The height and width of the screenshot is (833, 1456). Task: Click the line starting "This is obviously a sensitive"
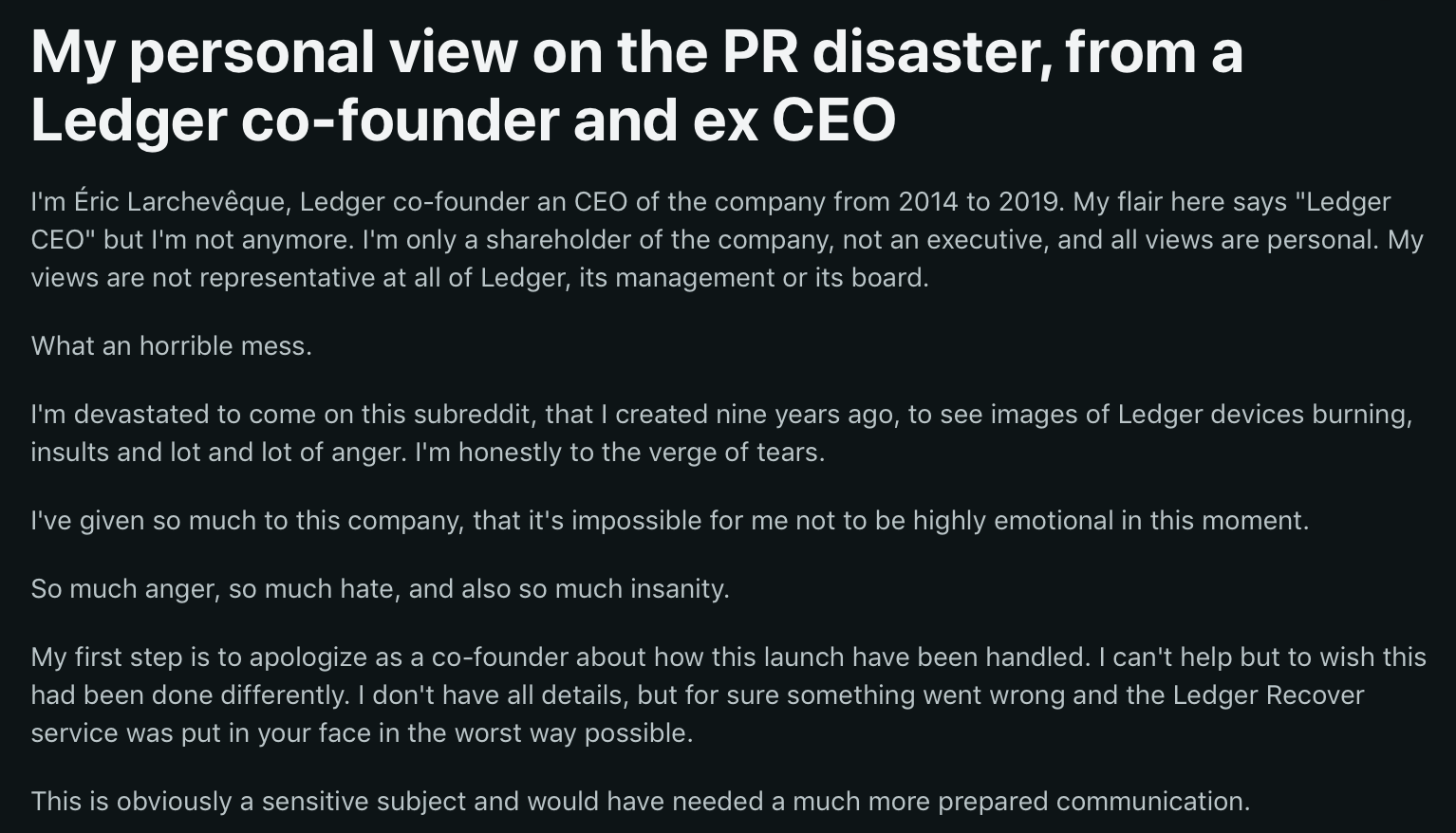click(641, 802)
